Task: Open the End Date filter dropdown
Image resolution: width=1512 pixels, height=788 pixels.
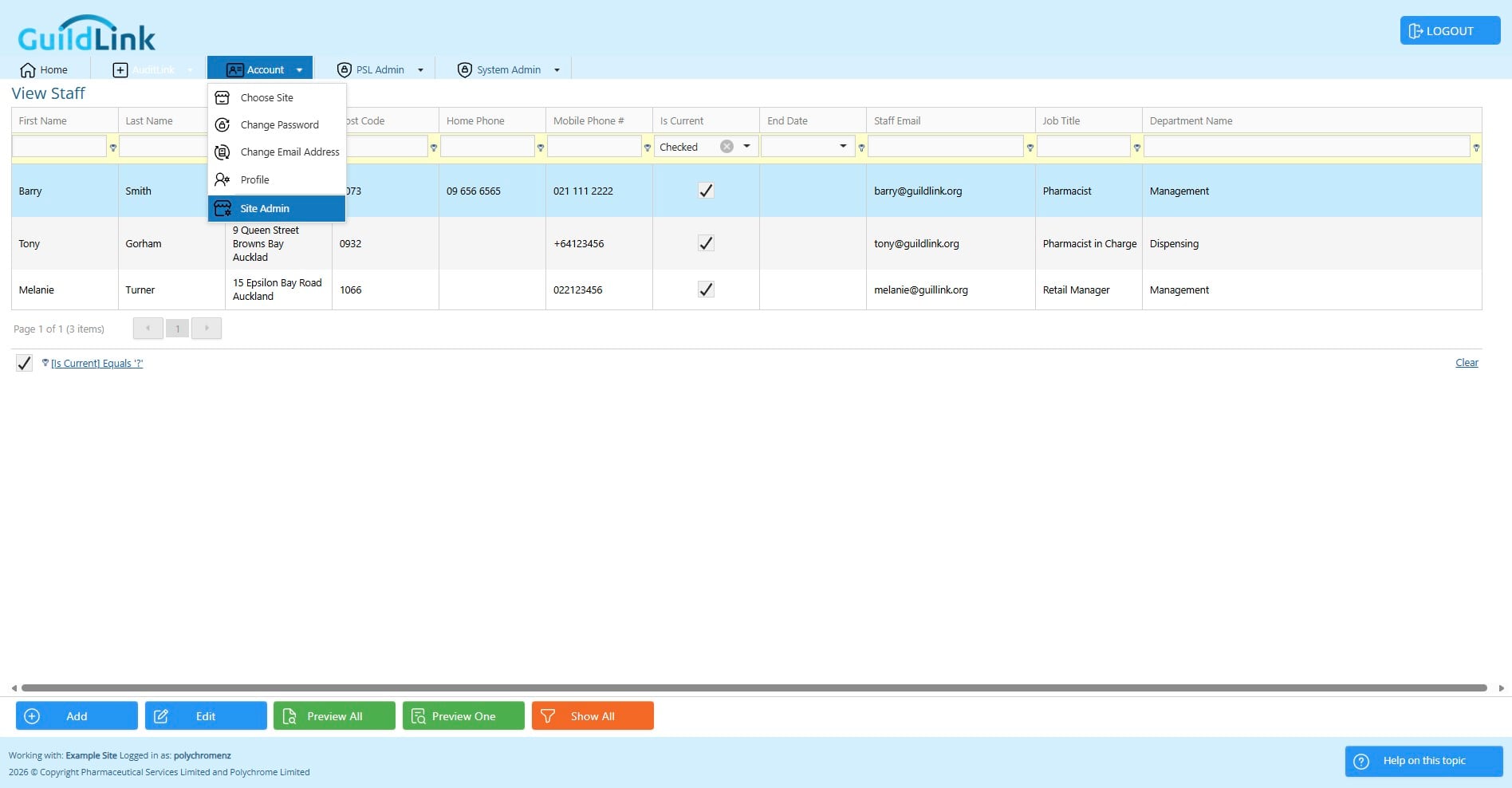Action: [x=843, y=147]
